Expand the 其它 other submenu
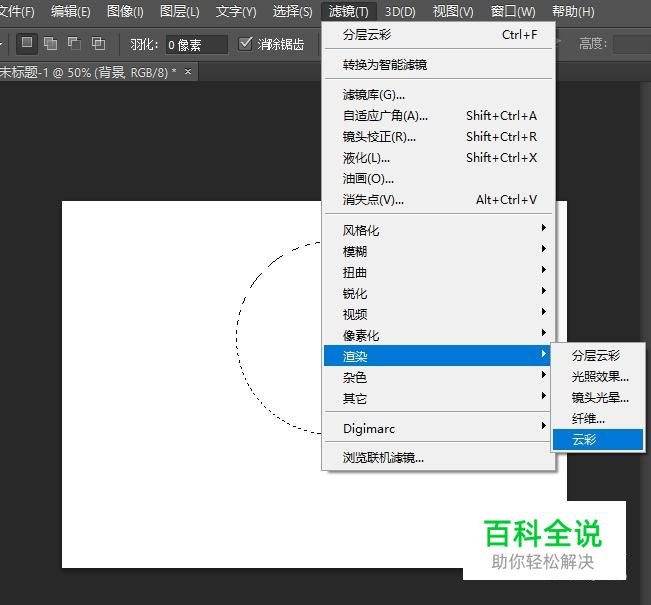The width and height of the screenshot is (651, 605). 438,398
